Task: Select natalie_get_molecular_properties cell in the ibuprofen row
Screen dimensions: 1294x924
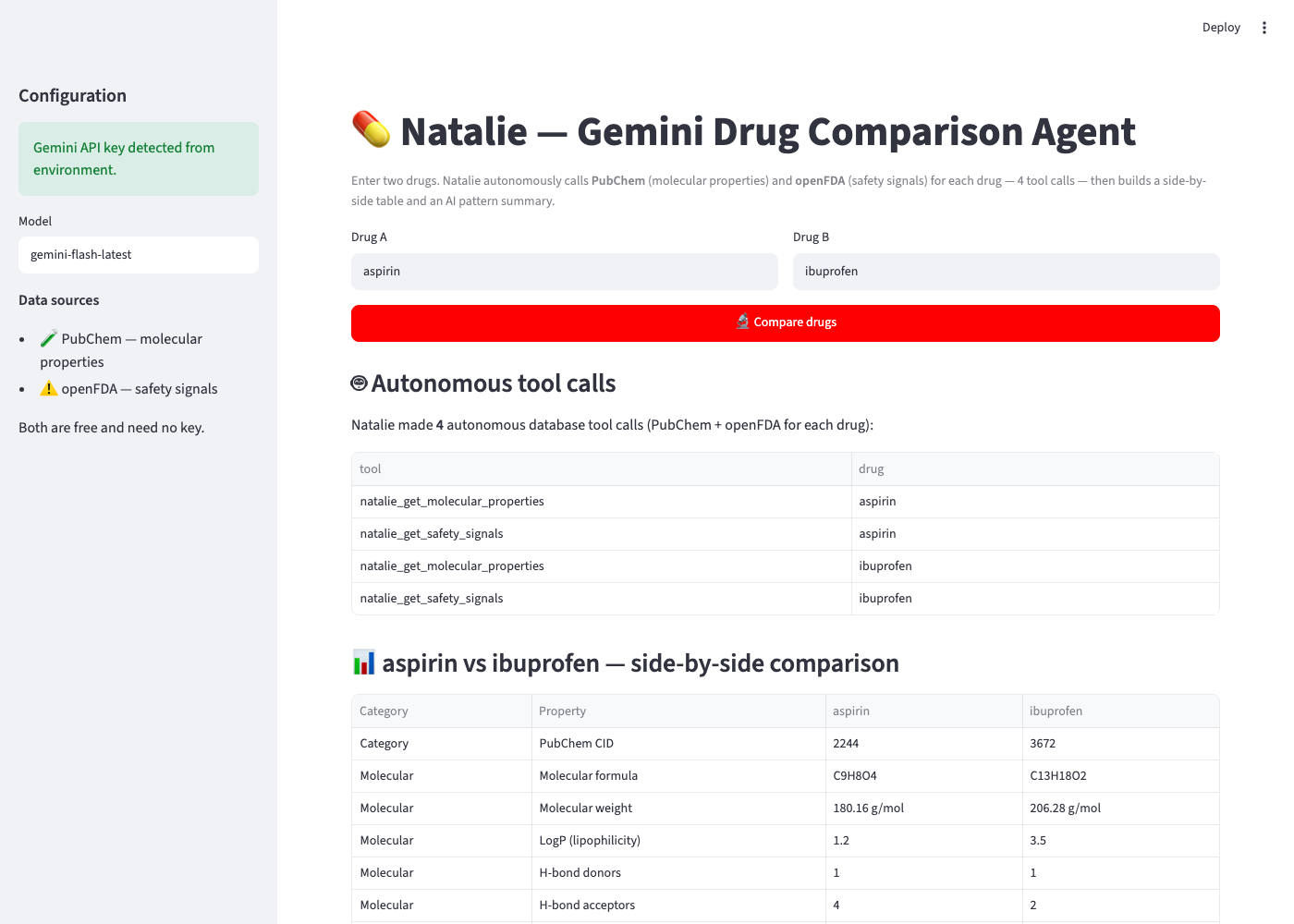Action: click(602, 566)
